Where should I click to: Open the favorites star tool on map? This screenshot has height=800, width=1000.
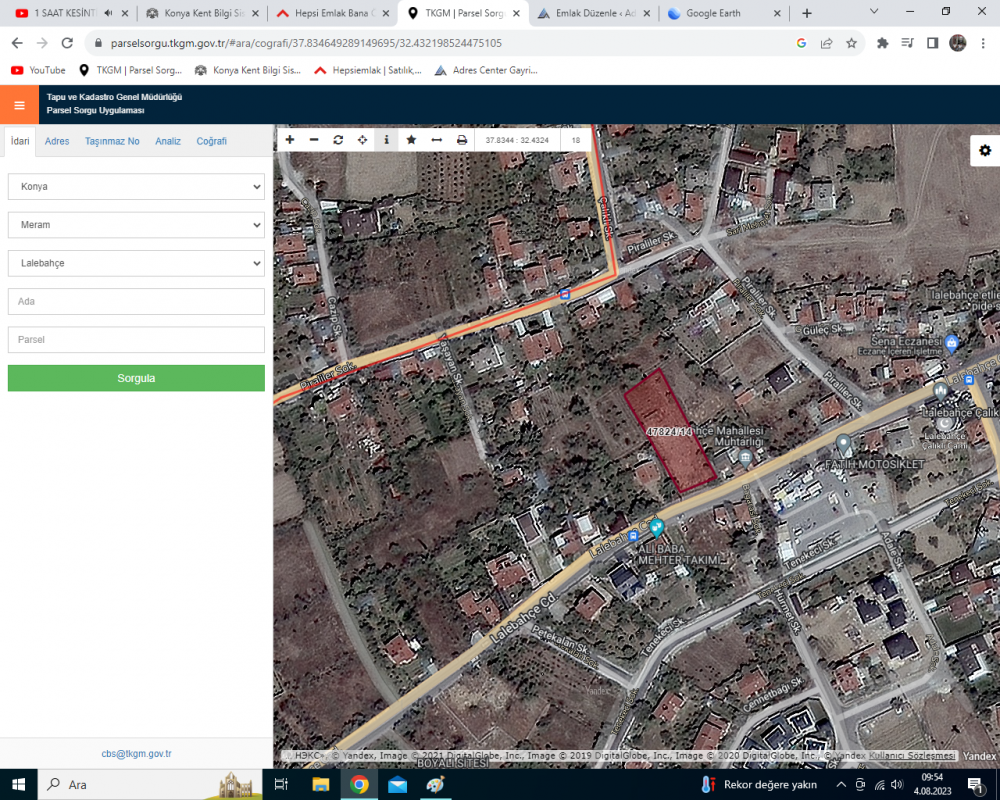coord(411,140)
